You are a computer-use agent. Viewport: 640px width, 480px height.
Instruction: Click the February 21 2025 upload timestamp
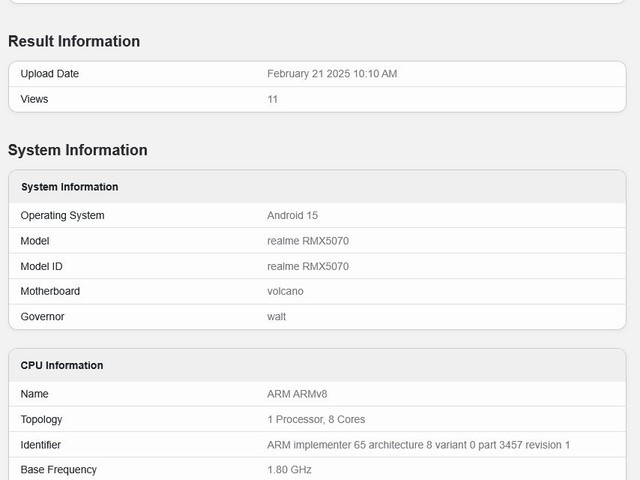click(332, 74)
